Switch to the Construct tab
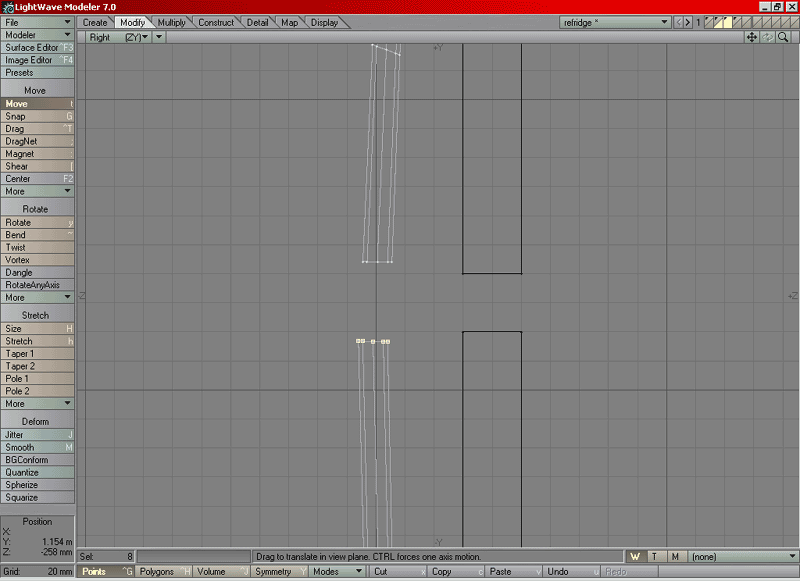The image size is (800, 581). [x=216, y=22]
